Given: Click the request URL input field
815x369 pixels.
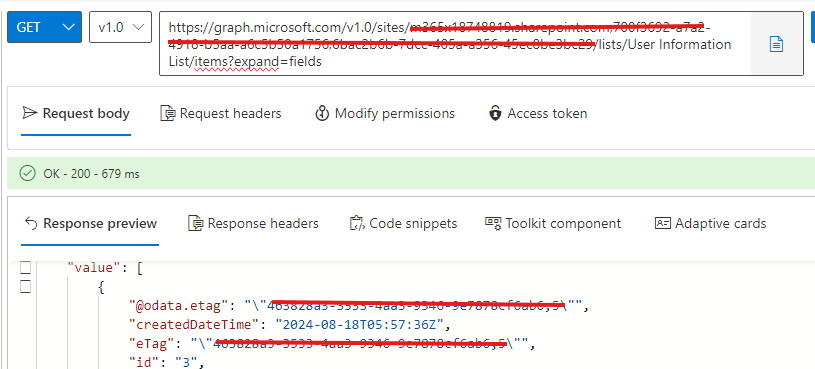Looking at the screenshot, I should (455, 44).
